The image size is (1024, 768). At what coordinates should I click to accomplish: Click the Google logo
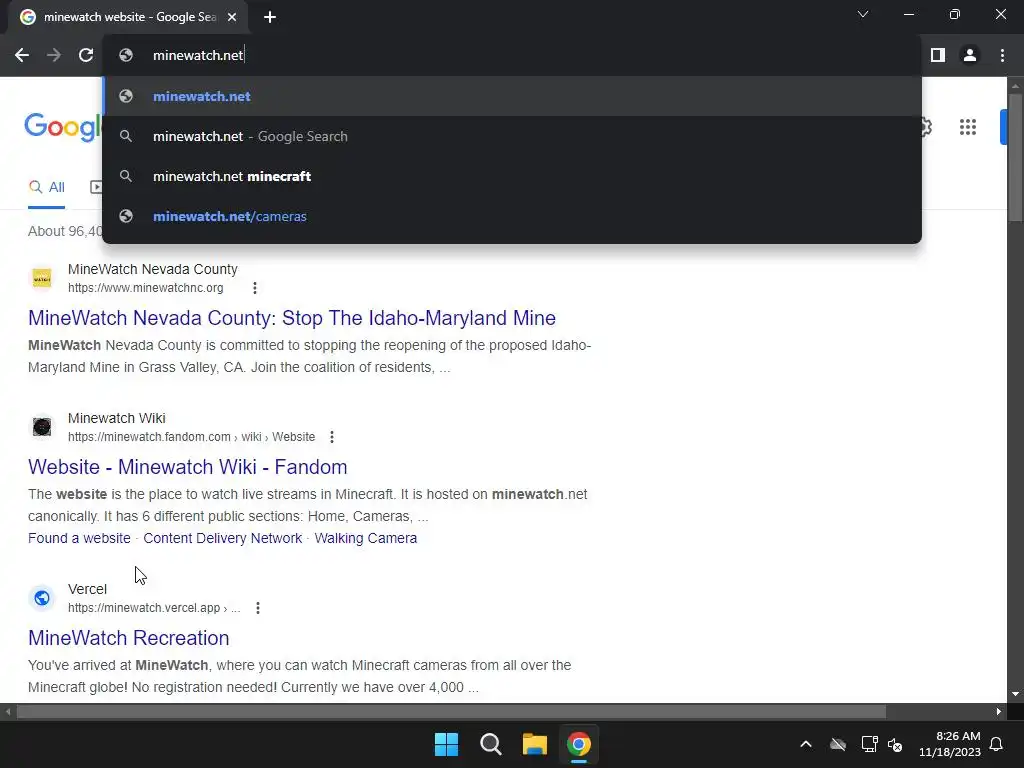pyautogui.click(x=63, y=127)
